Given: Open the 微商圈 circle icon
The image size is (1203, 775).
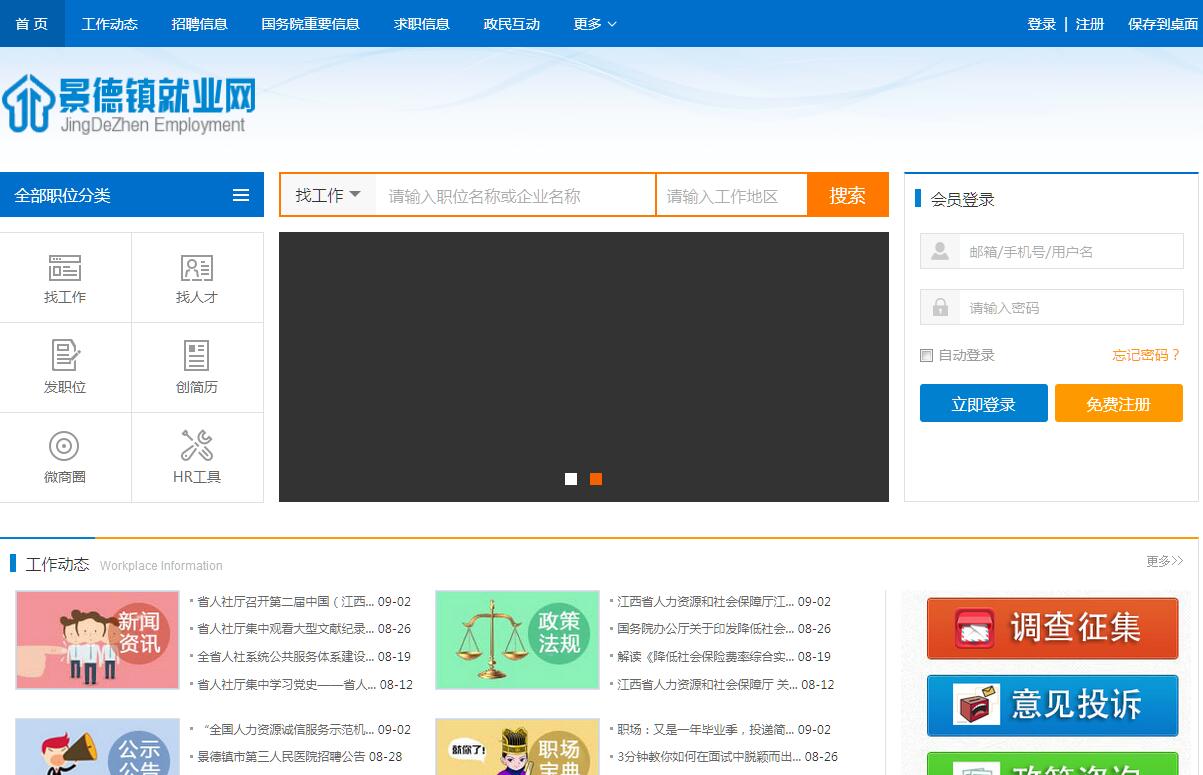Looking at the screenshot, I should tap(64, 446).
